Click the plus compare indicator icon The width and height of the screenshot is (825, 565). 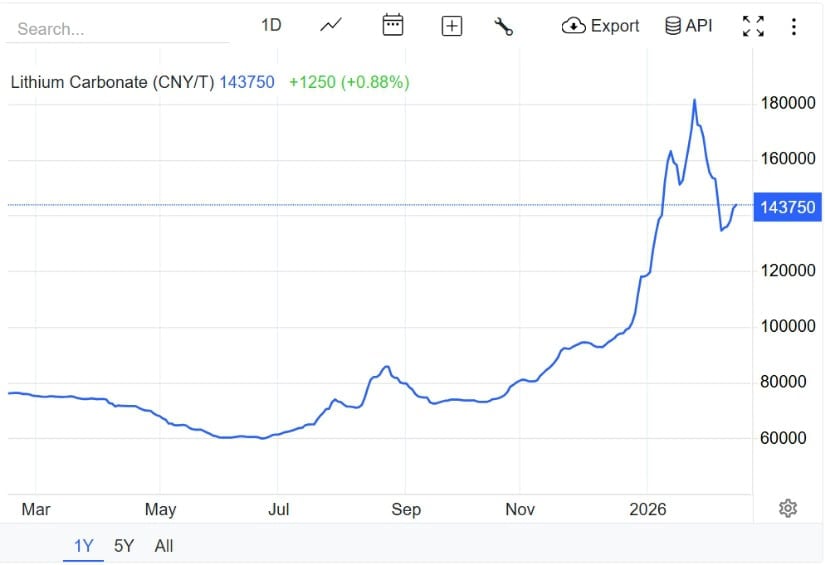452,27
